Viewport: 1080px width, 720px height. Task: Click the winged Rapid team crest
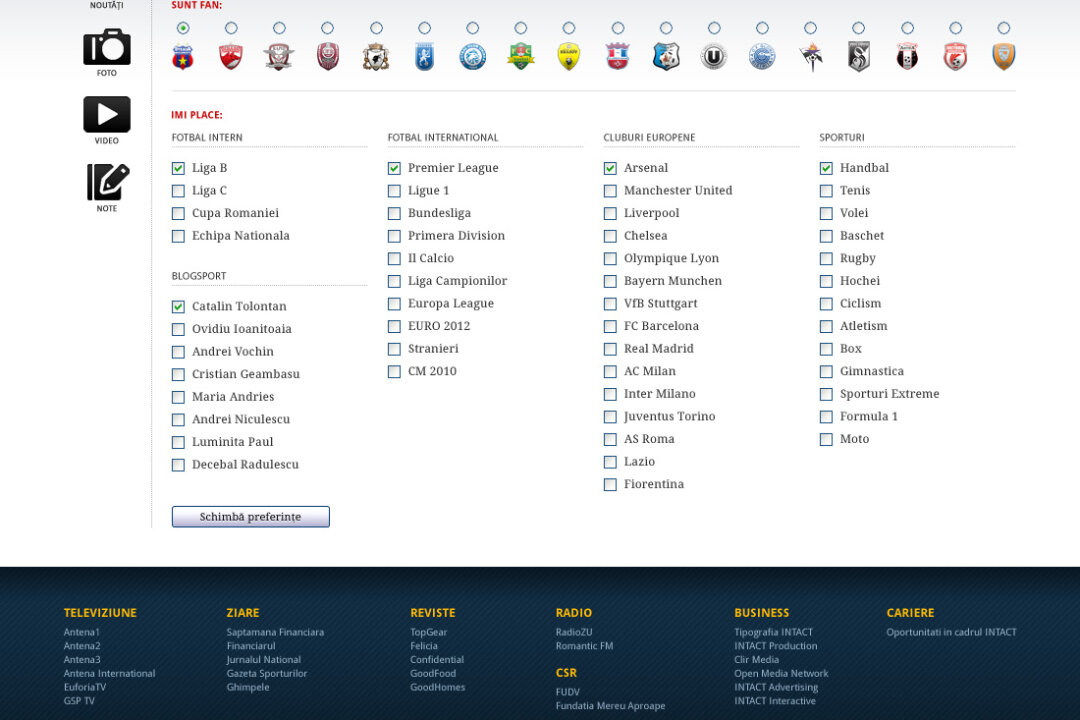279,57
